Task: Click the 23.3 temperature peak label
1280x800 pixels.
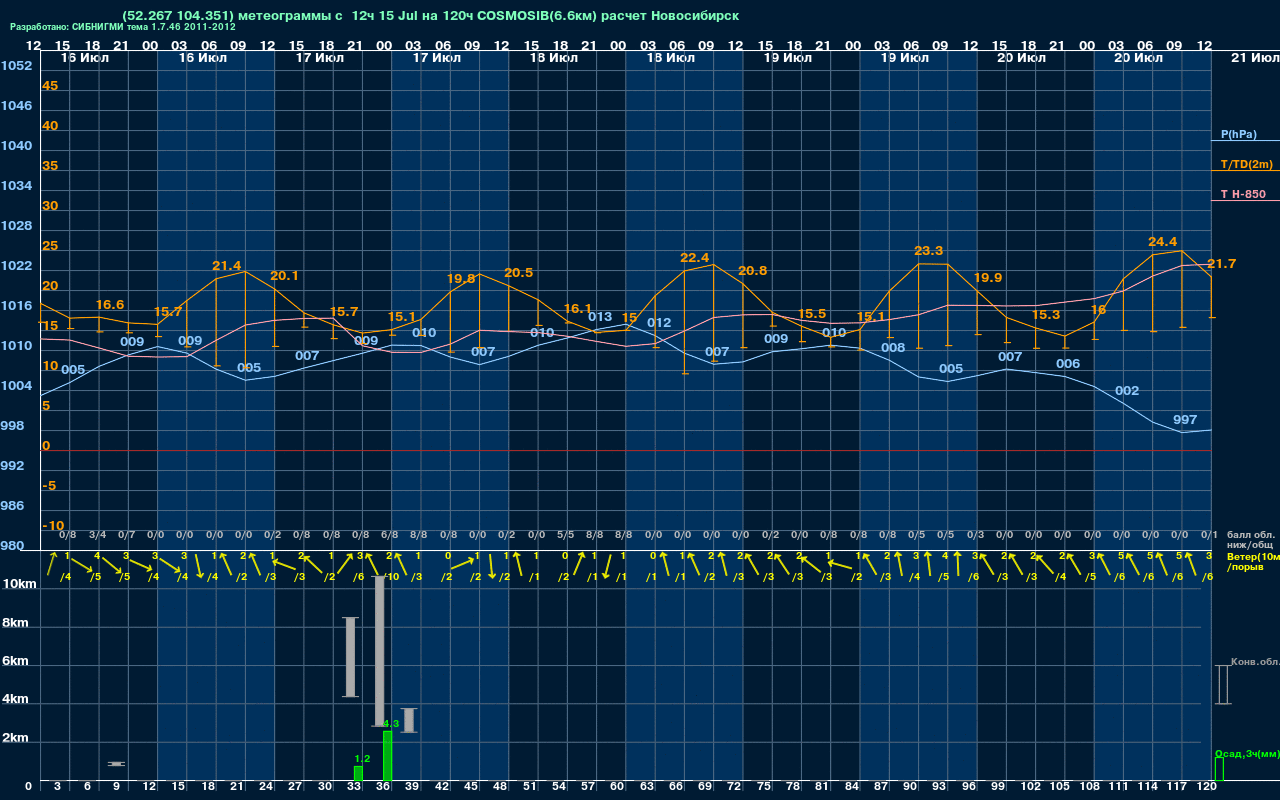Action: pos(928,251)
